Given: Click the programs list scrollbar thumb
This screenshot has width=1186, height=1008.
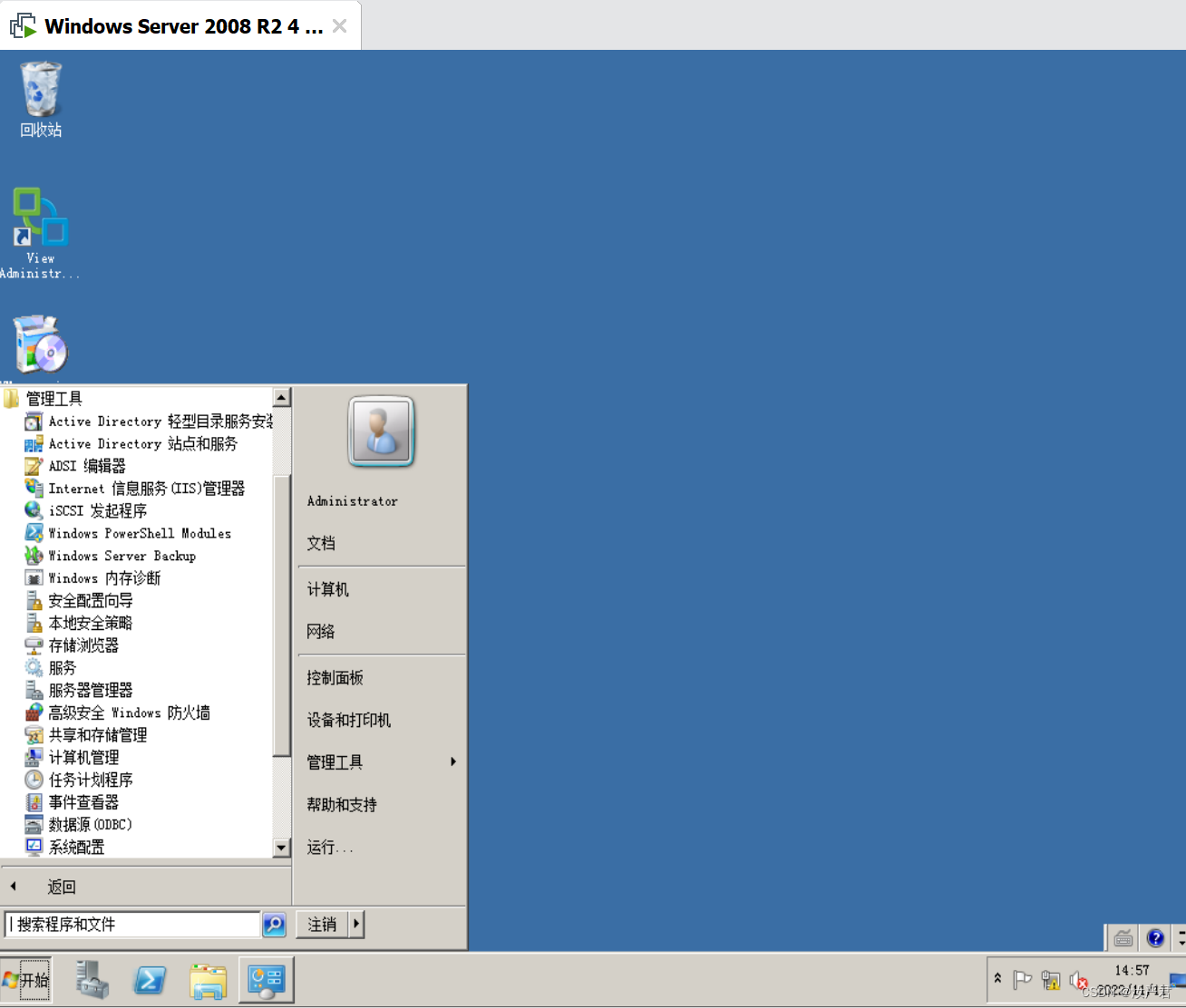Looking at the screenshot, I should coord(282,616).
